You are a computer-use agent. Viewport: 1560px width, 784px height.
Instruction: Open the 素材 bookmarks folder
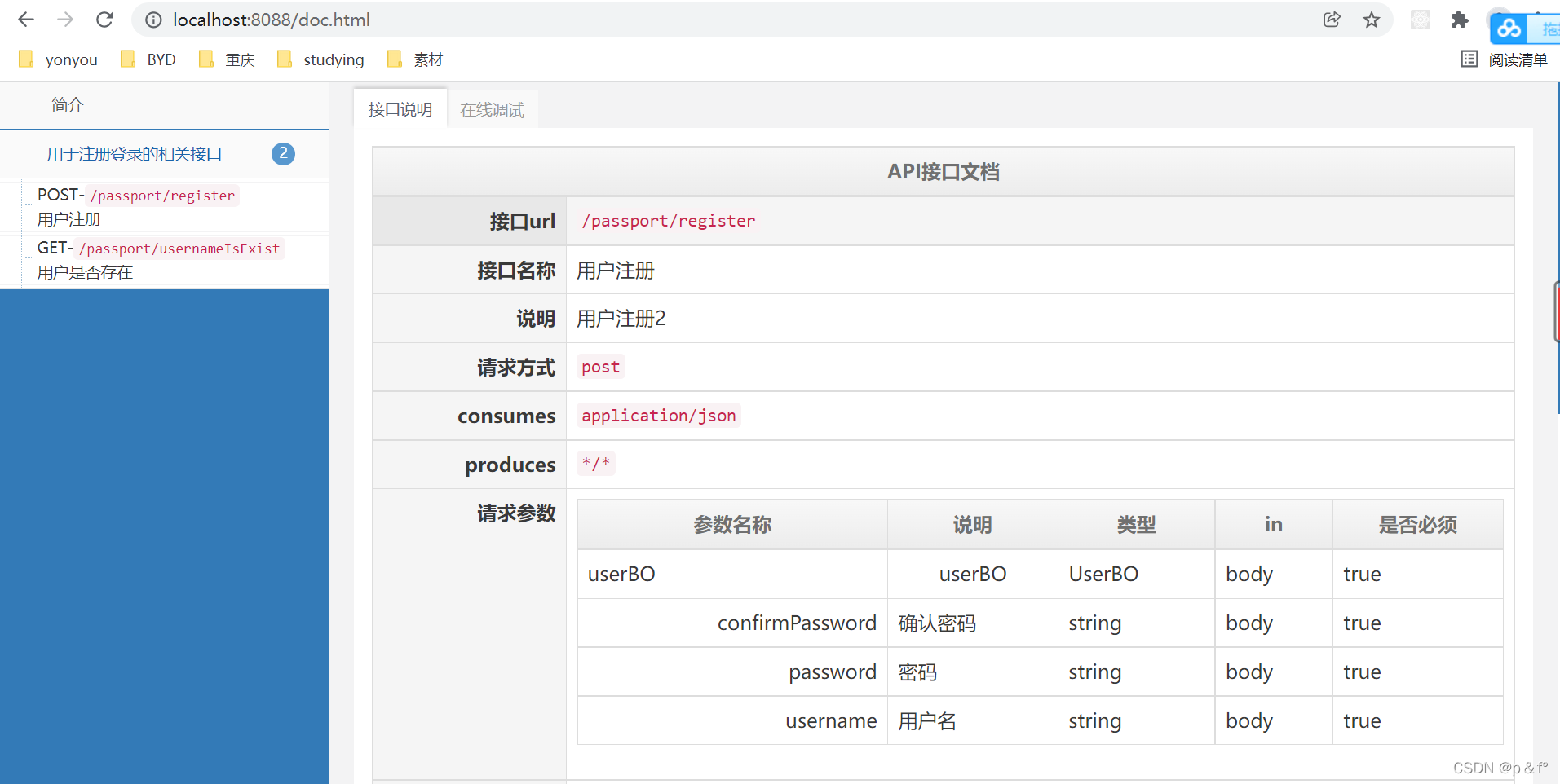point(414,59)
